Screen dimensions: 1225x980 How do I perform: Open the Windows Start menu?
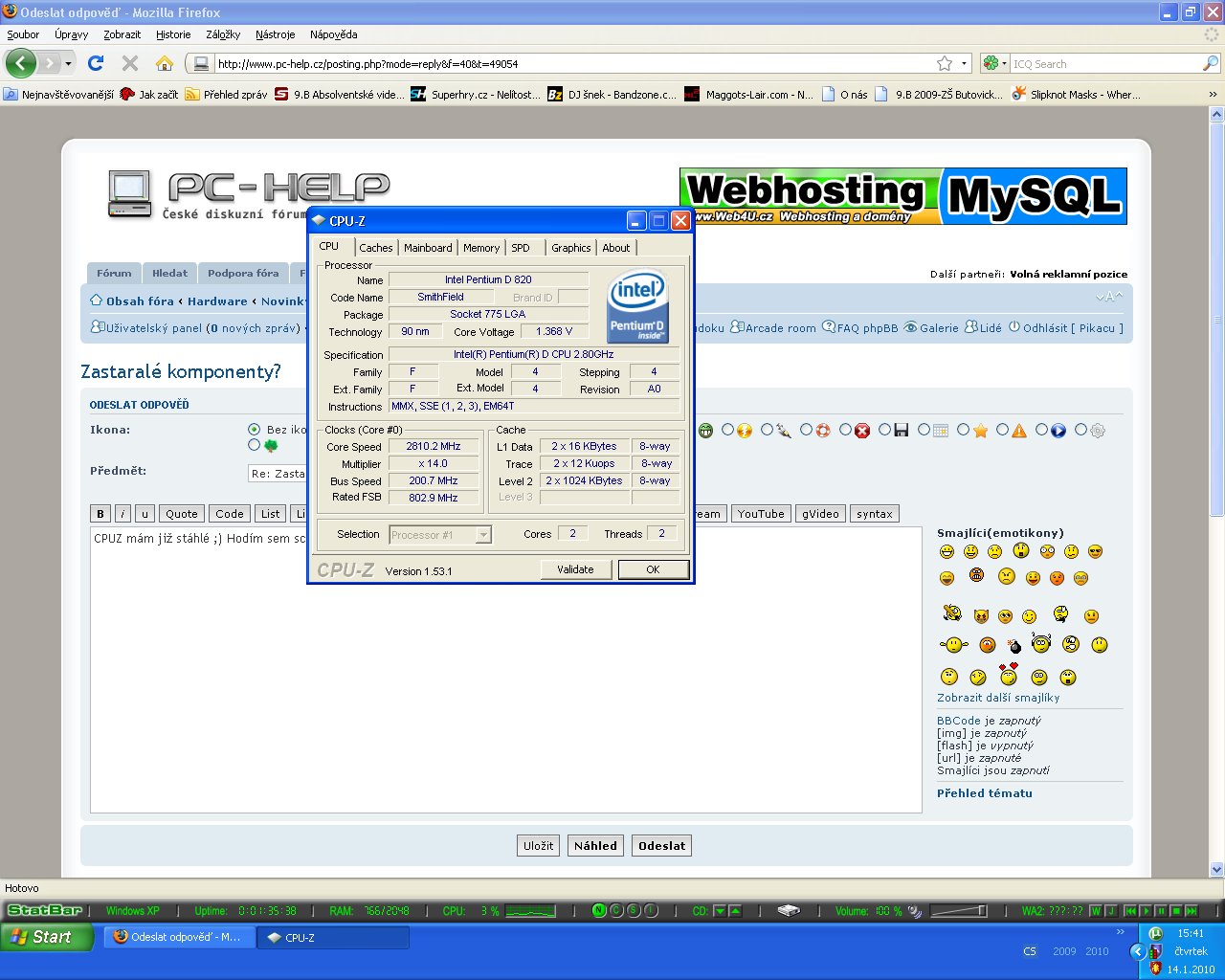tap(47, 937)
